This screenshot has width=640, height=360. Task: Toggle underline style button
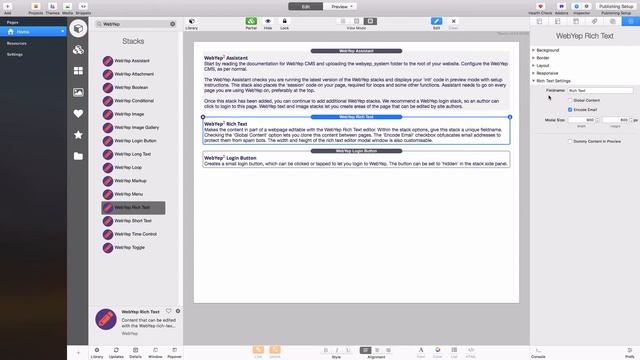(348, 350)
